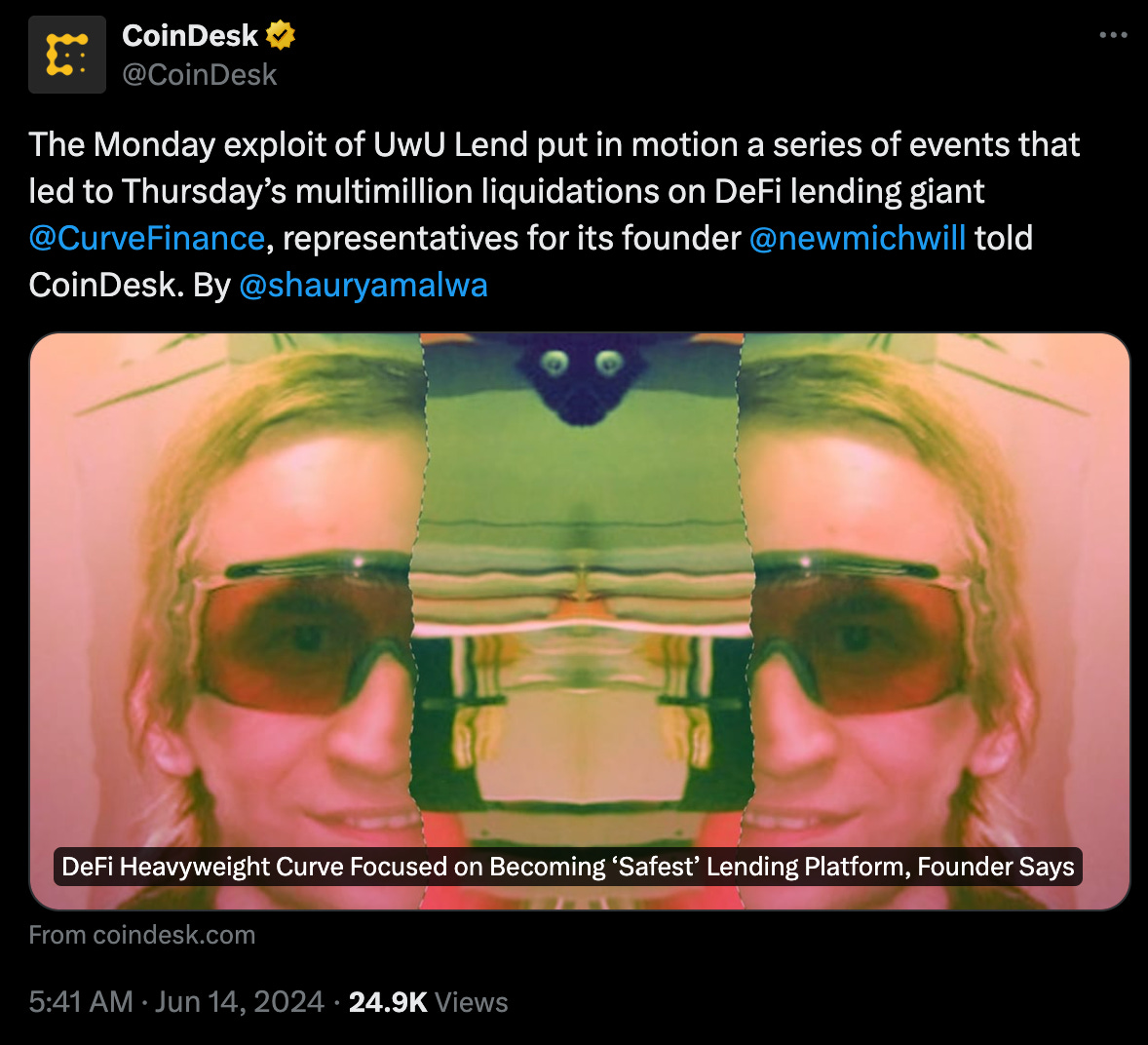Visit the @newmichwill profile mention

click(858, 238)
